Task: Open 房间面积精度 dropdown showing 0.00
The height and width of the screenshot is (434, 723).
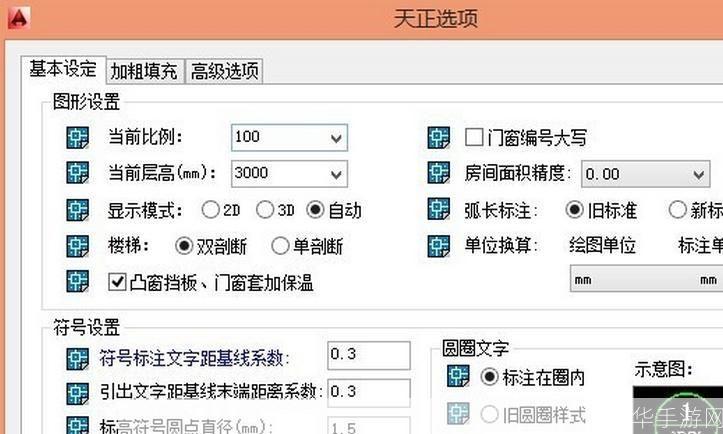Action: (x=645, y=174)
